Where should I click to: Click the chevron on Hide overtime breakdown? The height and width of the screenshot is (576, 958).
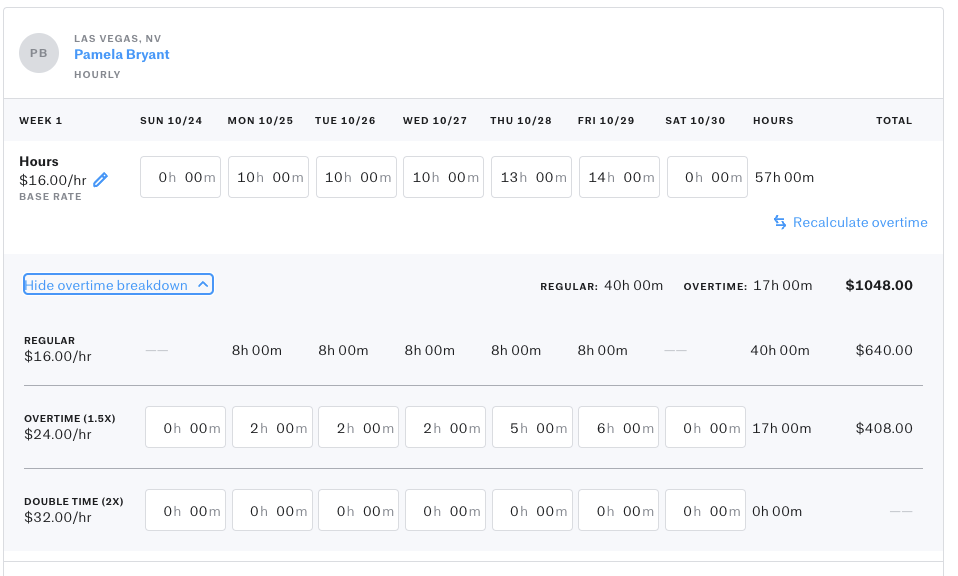point(203,285)
